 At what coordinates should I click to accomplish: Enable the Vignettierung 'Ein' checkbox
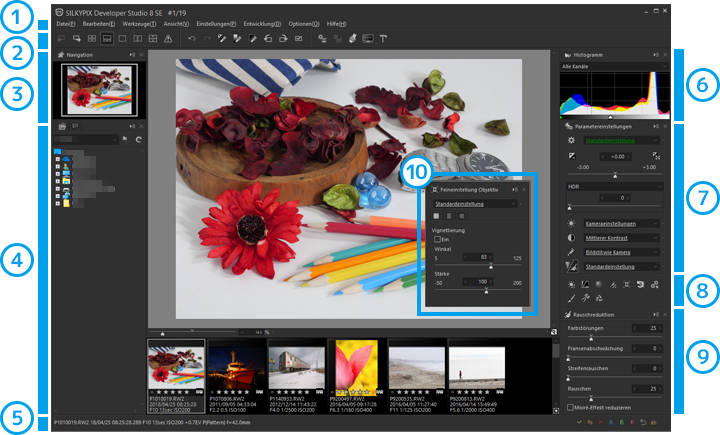(x=438, y=240)
